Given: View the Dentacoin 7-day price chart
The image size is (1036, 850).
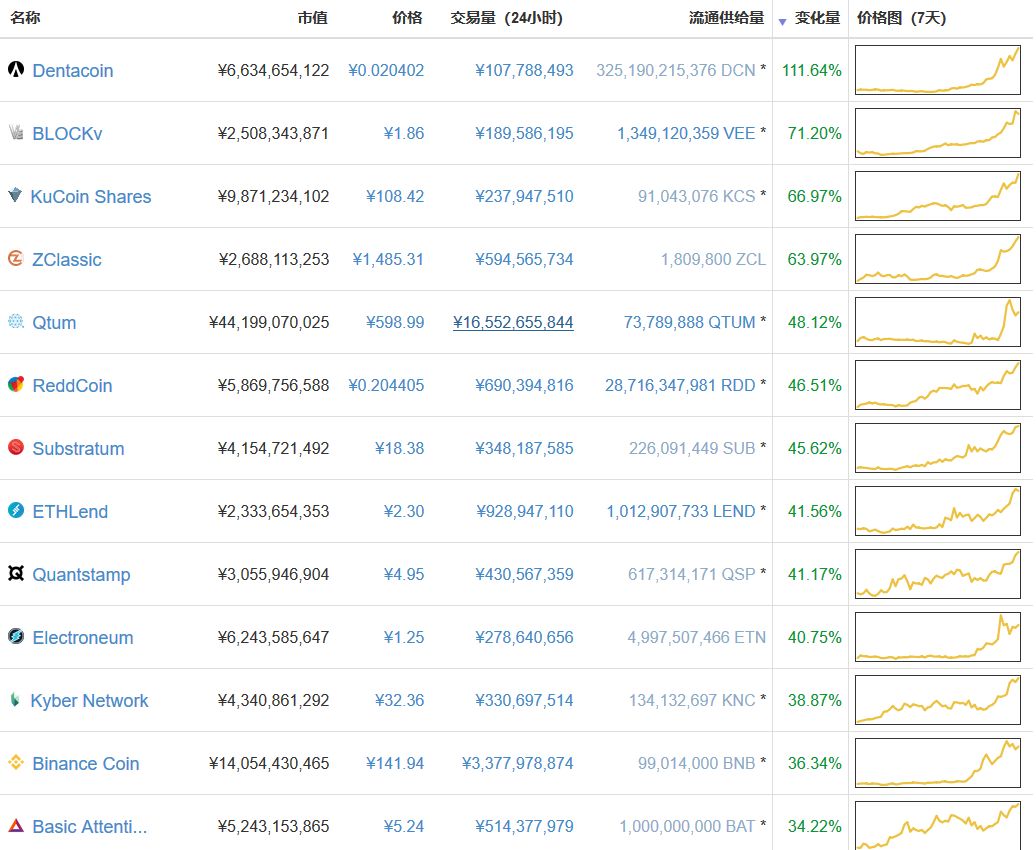Looking at the screenshot, I should (937, 70).
